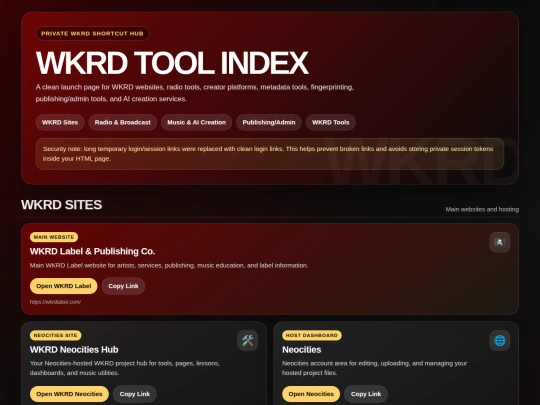This screenshot has width=540, height=405.
Task: Open WKRD Label website button
Action: click(x=64, y=286)
